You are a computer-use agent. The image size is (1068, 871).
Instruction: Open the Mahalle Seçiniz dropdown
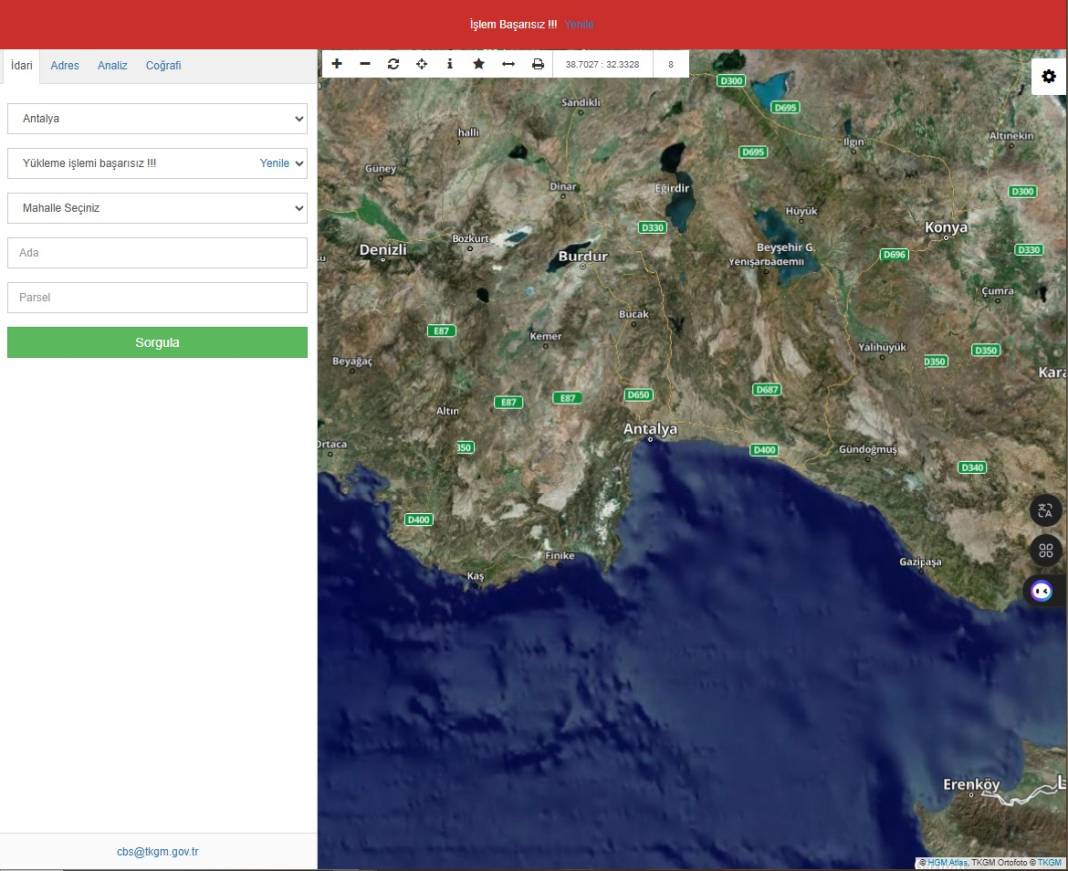[157, 208]
